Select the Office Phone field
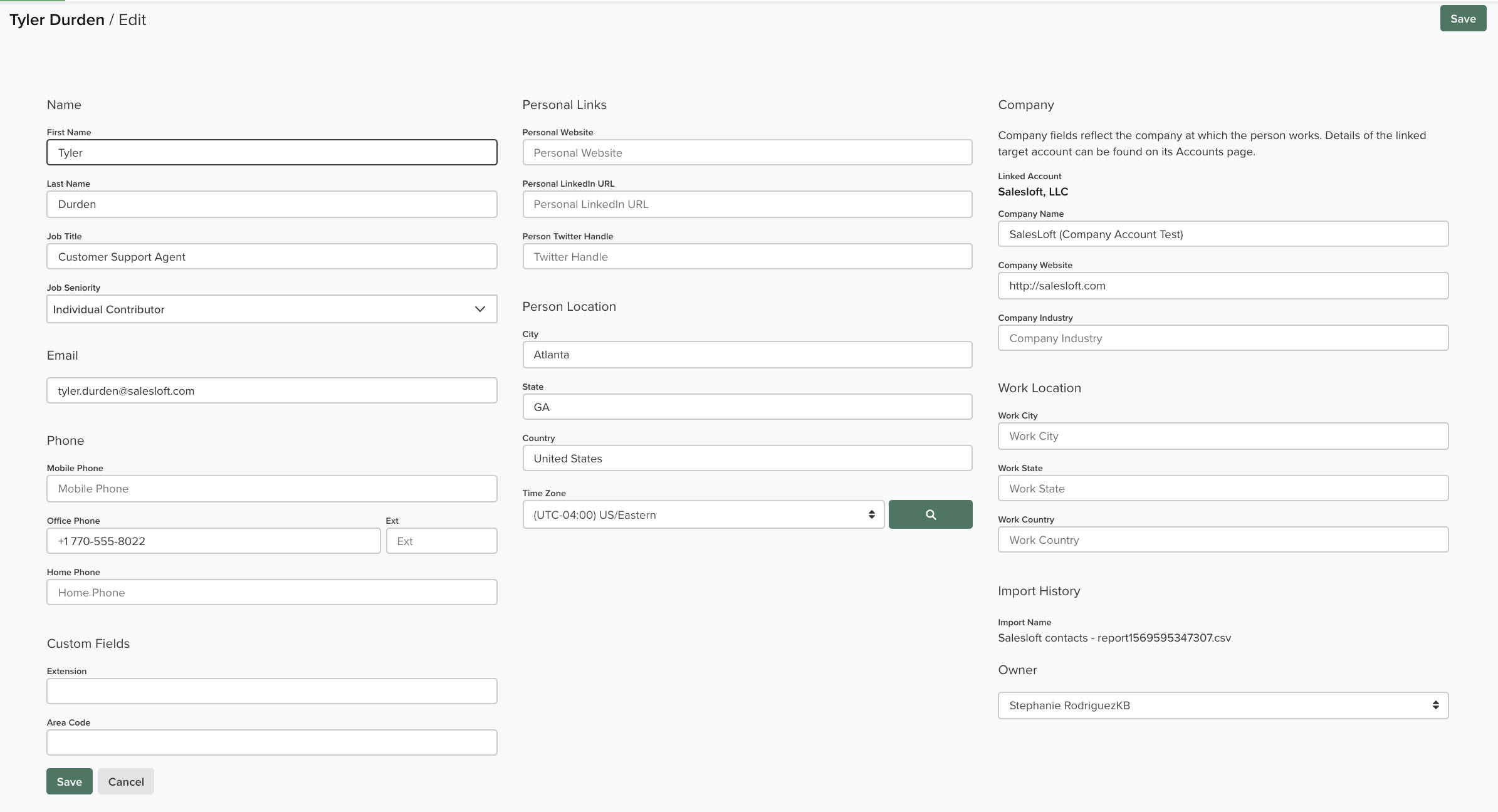 [x=213, y=540]
